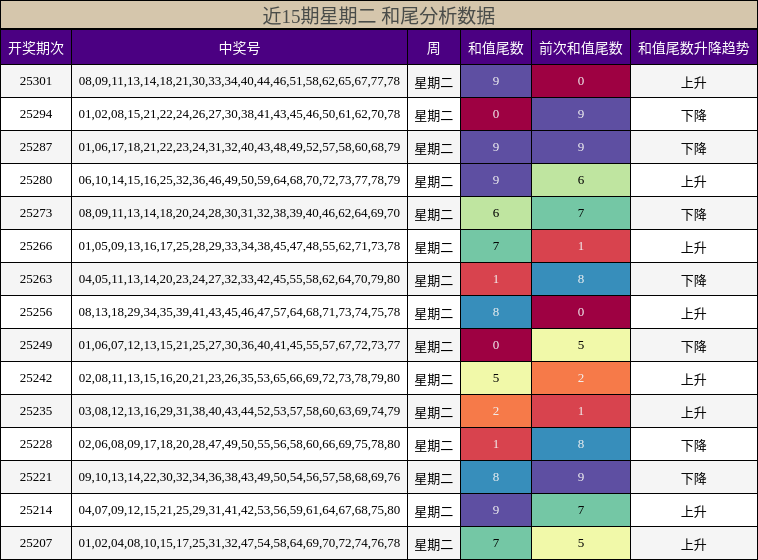Click 前次和值尾数 cell 5 in row 25249
758x560 pixels.
pyautogui.click(x=581, y=345)
